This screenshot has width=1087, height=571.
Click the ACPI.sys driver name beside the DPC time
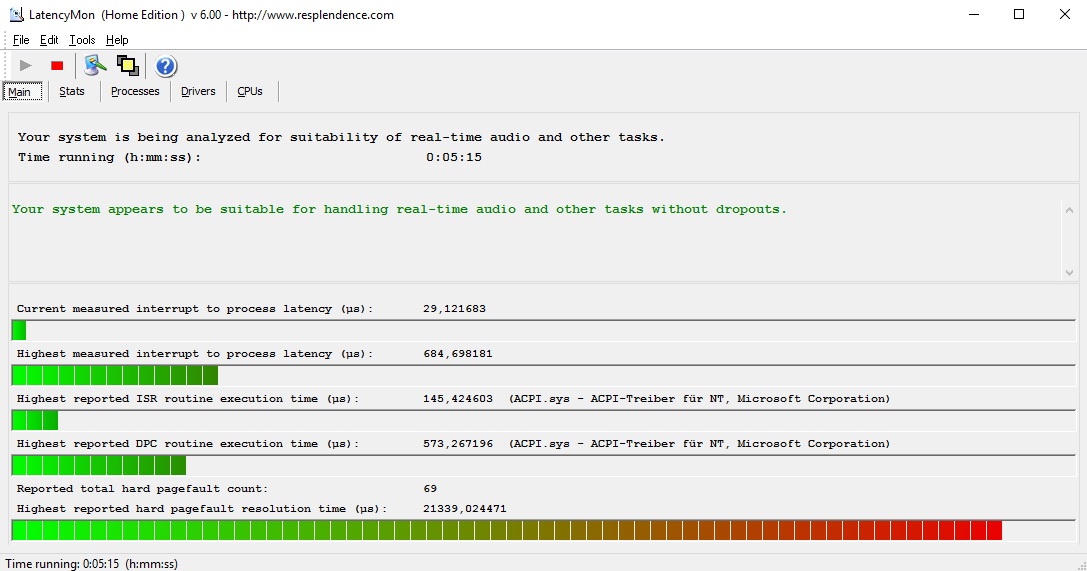[699, 444]
